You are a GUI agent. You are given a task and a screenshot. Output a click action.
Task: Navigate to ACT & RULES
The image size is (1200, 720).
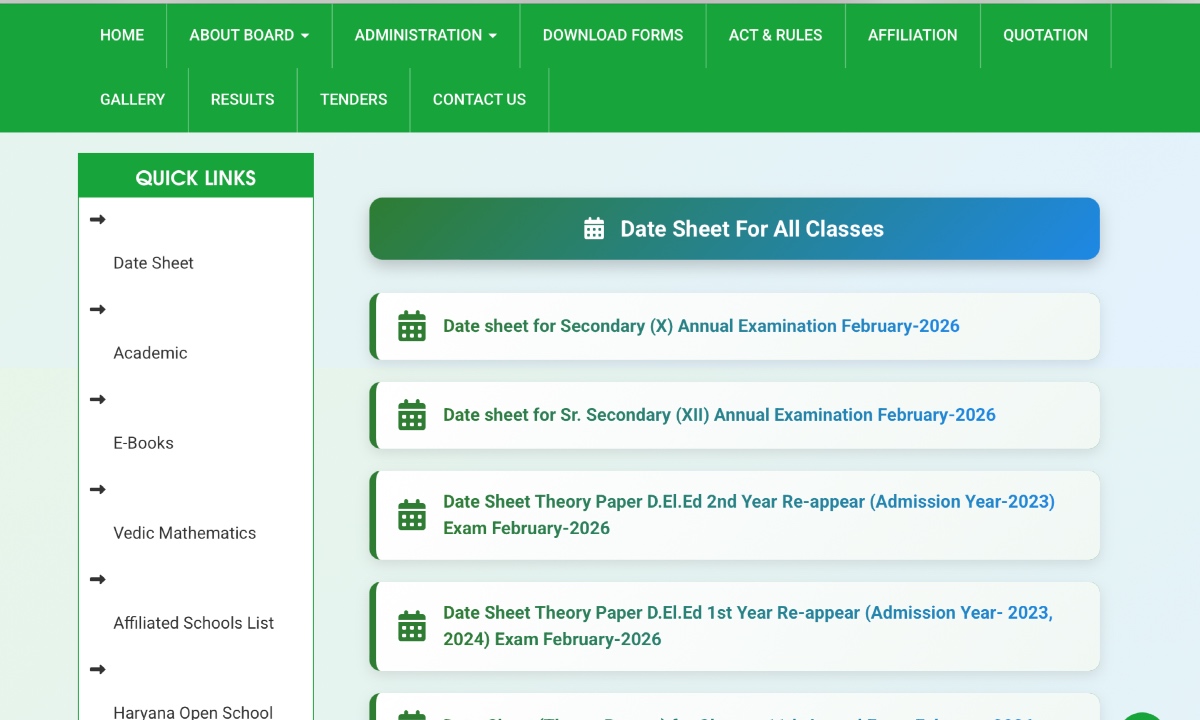pyautogui.click(x=776, y=35)
